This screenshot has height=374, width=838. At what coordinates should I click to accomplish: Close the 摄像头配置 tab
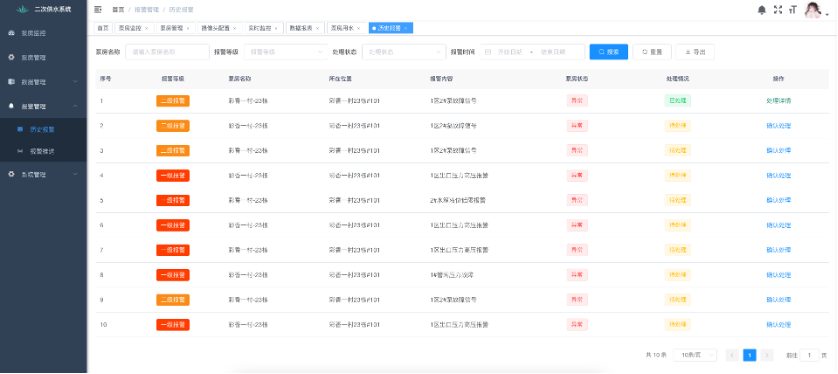(x=235, y=28)
